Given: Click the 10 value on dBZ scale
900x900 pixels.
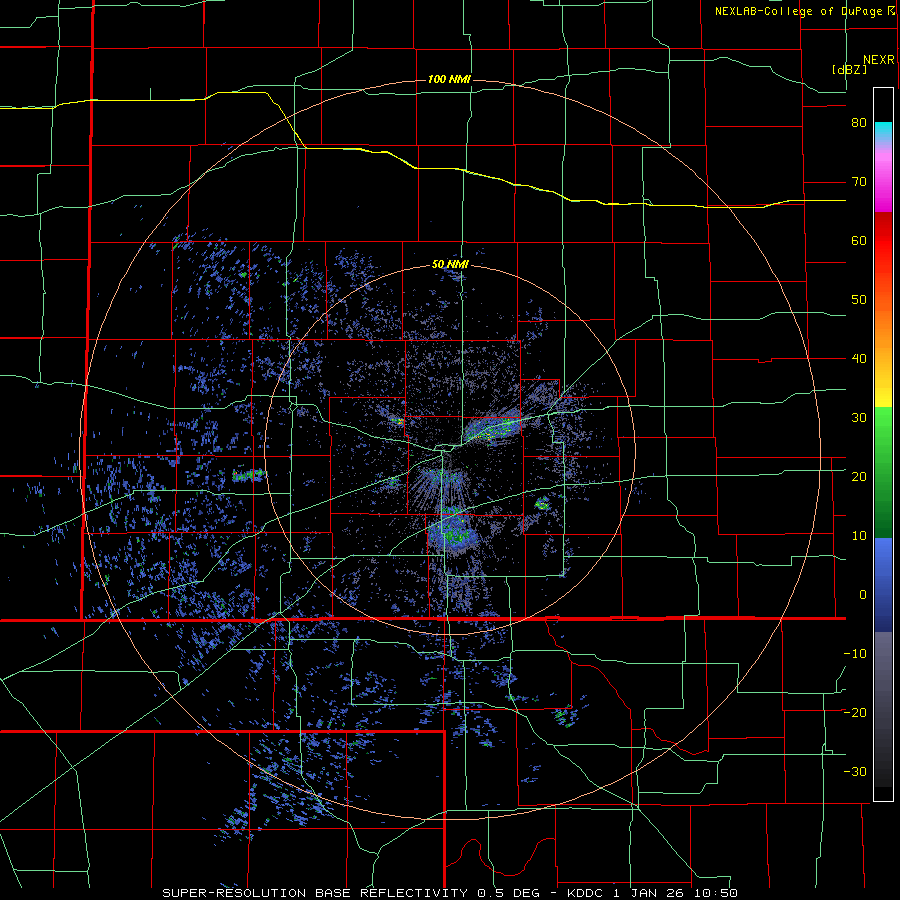Looking at the screenshot, I should click(x=859, y=536).
